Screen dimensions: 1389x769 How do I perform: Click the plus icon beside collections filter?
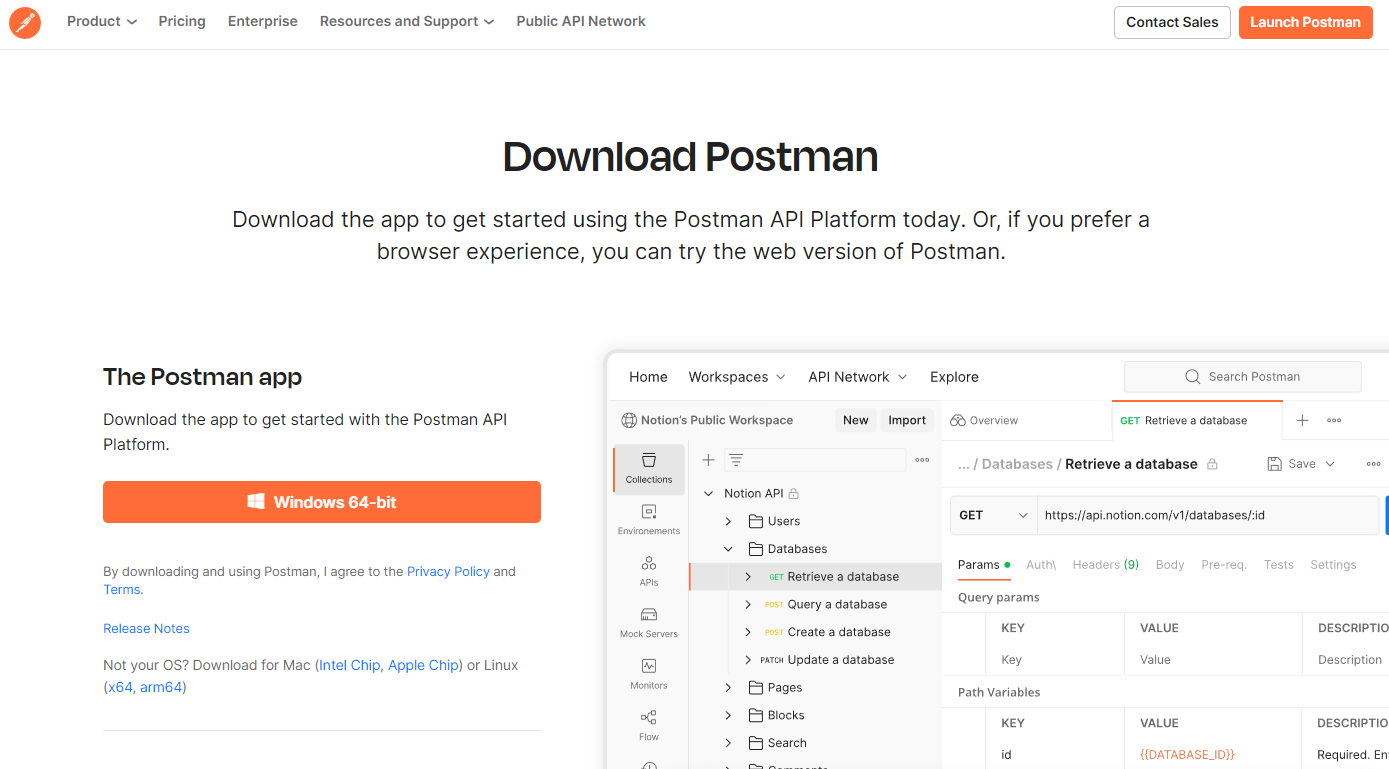(708, 460)
